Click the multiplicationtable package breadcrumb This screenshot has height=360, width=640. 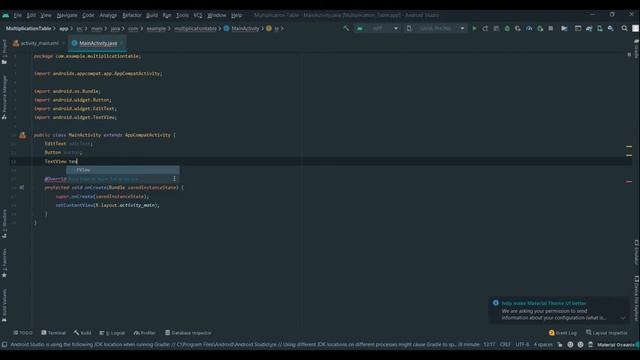click(x=195, y=29)
